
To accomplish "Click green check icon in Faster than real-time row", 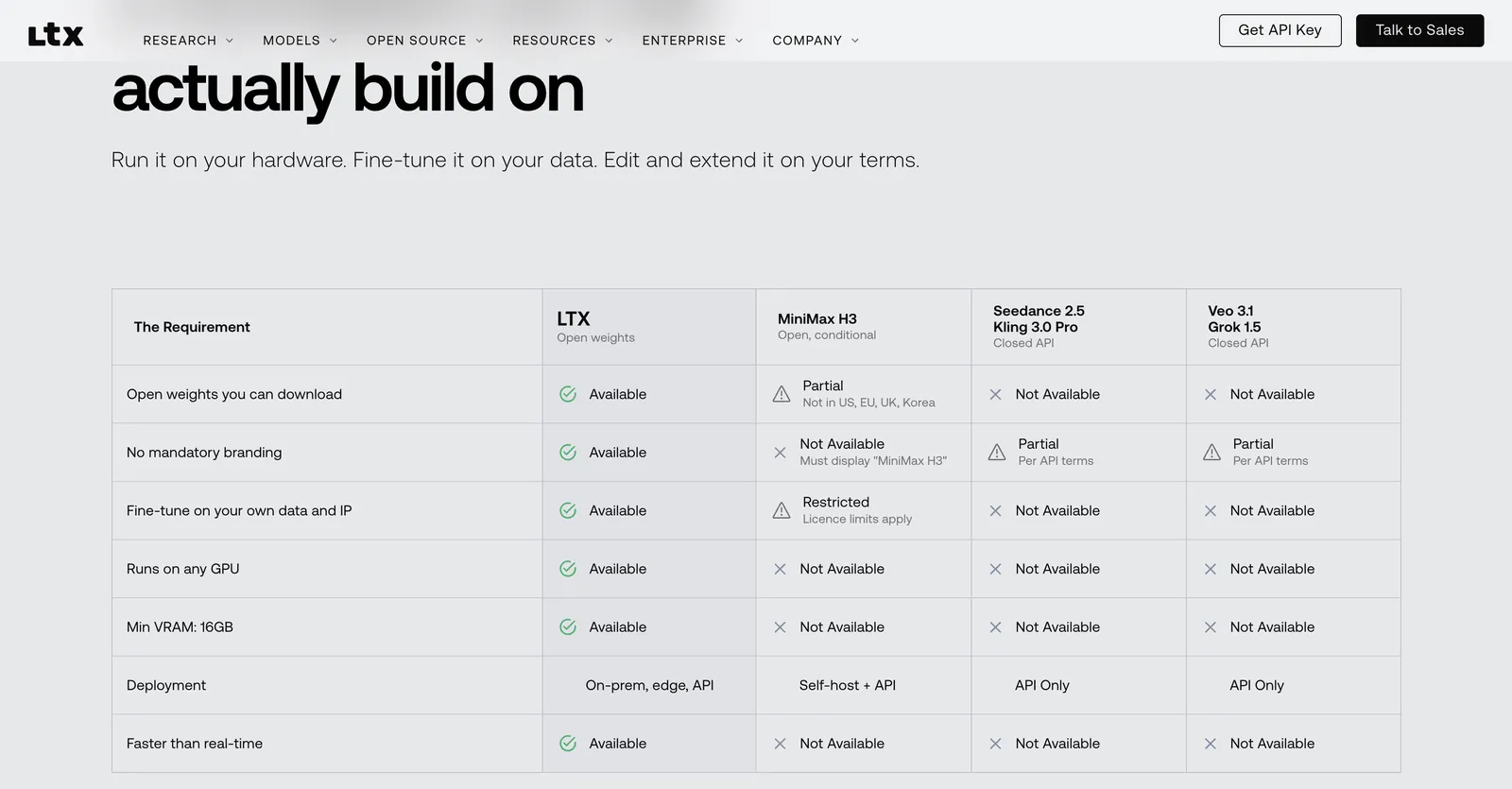I will pos(568,744).
